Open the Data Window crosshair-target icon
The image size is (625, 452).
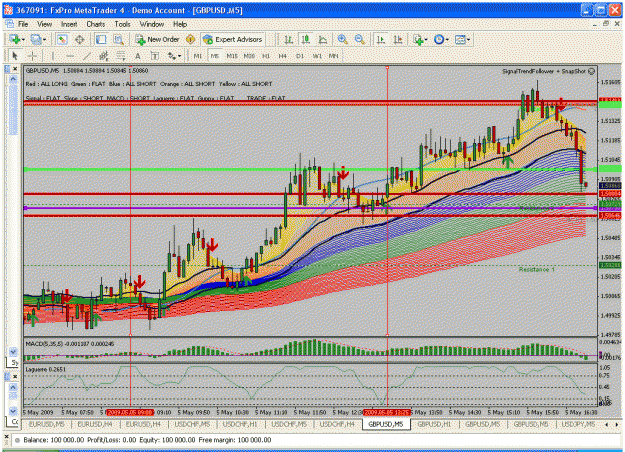tap(80, 39)
